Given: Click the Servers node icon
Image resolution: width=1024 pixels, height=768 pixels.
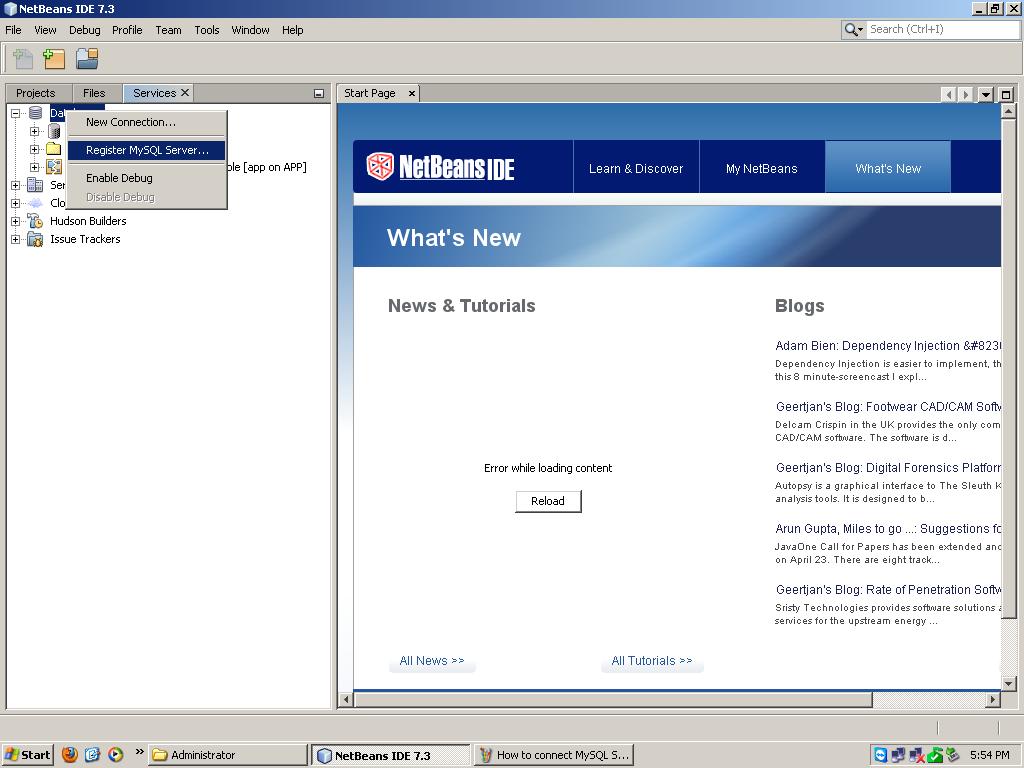Looking at the screenshot, I should coord(35,185).
